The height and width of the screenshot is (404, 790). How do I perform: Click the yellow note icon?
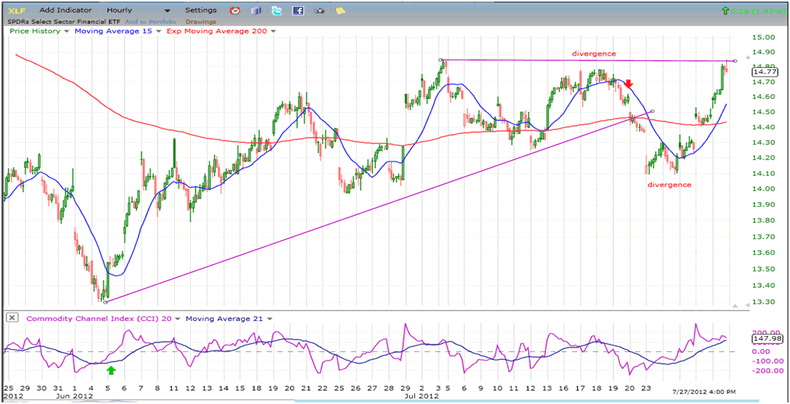pyautogui.click(x=341, y=10)
